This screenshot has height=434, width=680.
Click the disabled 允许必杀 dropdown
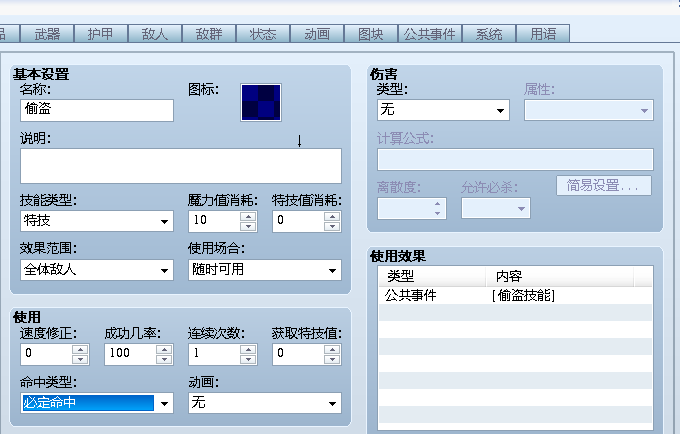pos(496,209)
